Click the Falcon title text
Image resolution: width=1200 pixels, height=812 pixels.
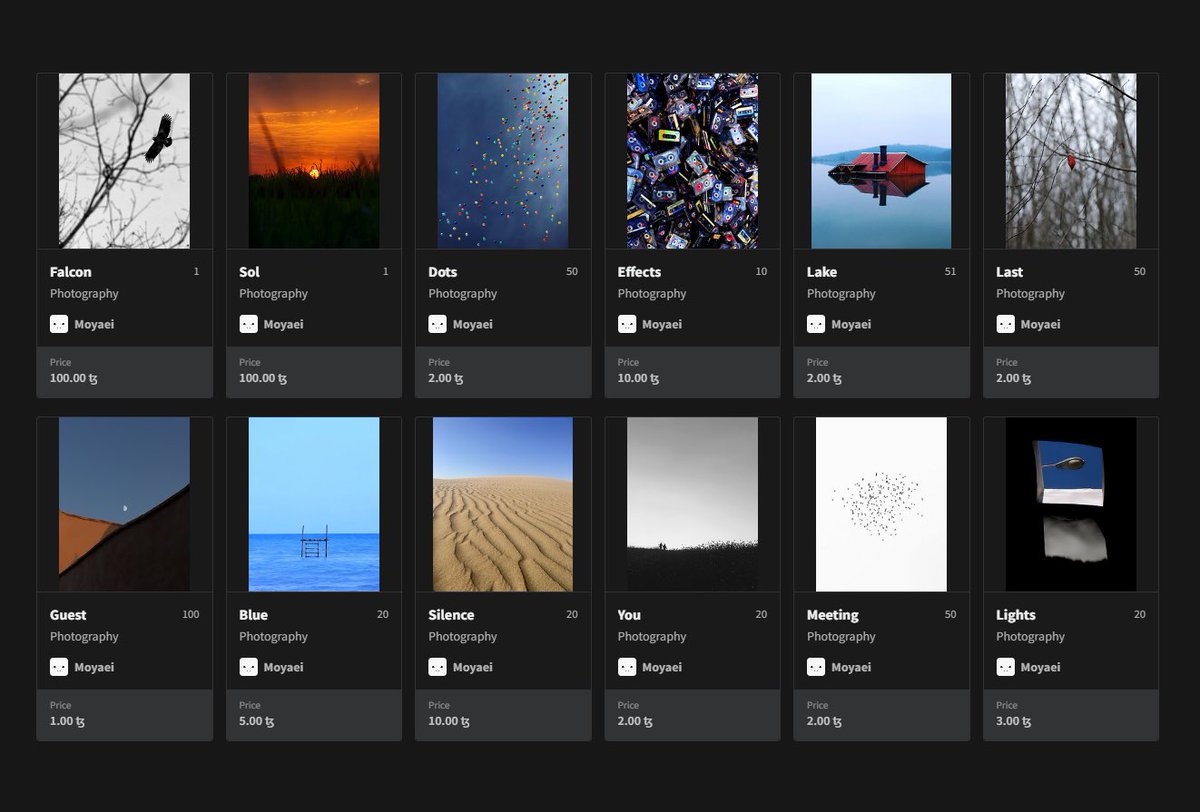(x=70, y=272)
